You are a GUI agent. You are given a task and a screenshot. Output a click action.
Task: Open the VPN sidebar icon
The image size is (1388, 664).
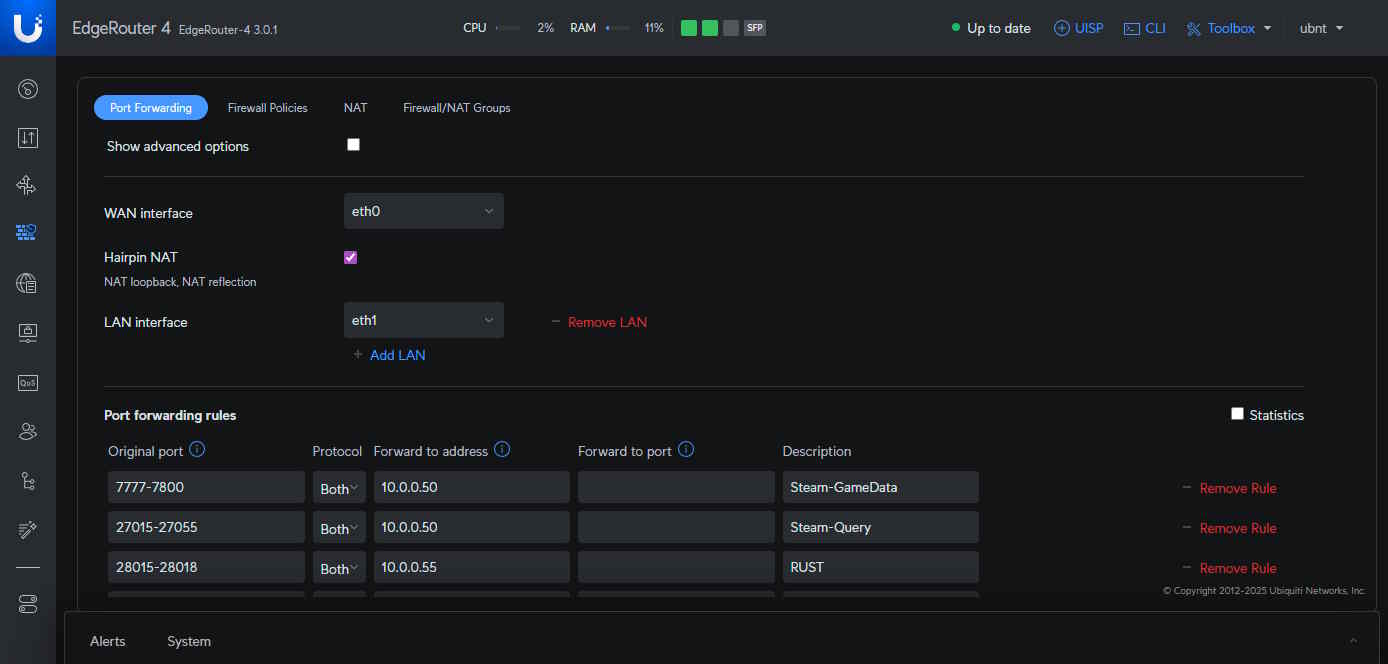tap(28, 332)
